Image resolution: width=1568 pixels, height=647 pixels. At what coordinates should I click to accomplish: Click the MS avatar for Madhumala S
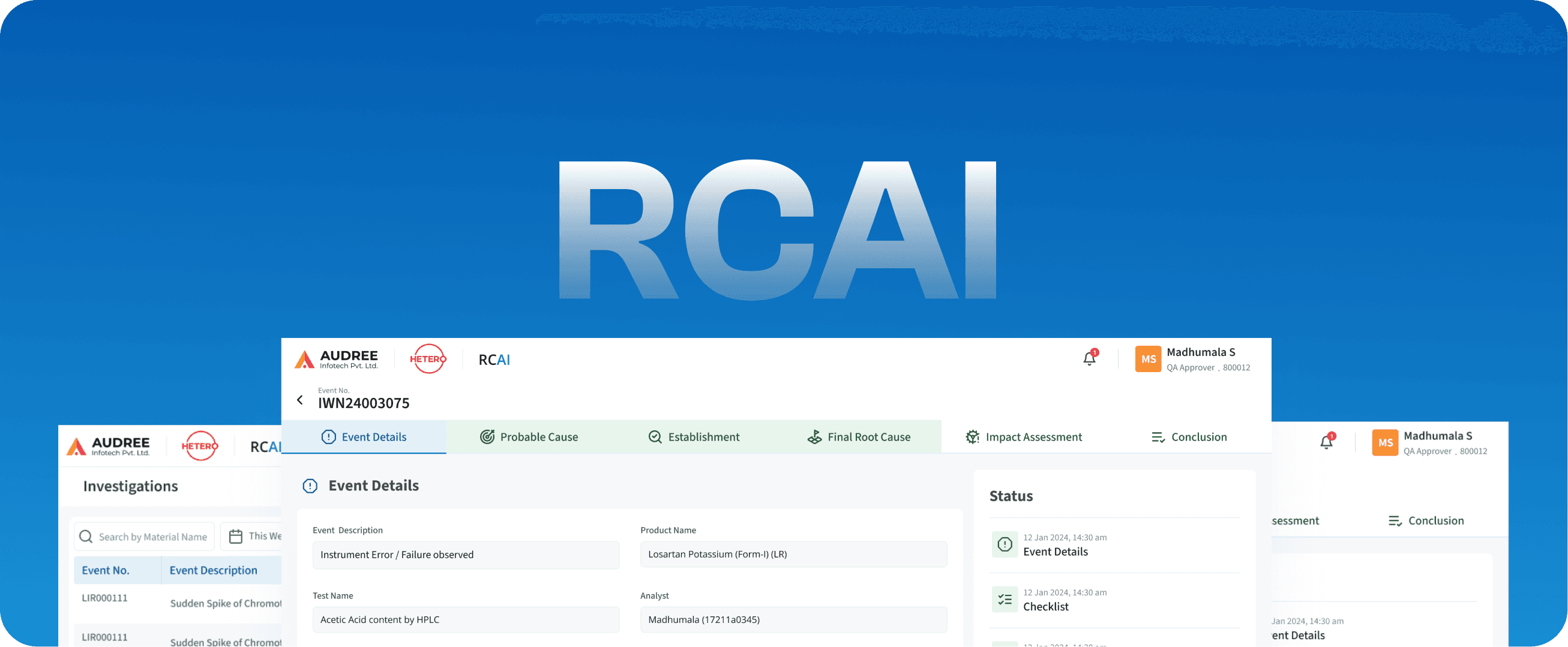click(1148, 359)
